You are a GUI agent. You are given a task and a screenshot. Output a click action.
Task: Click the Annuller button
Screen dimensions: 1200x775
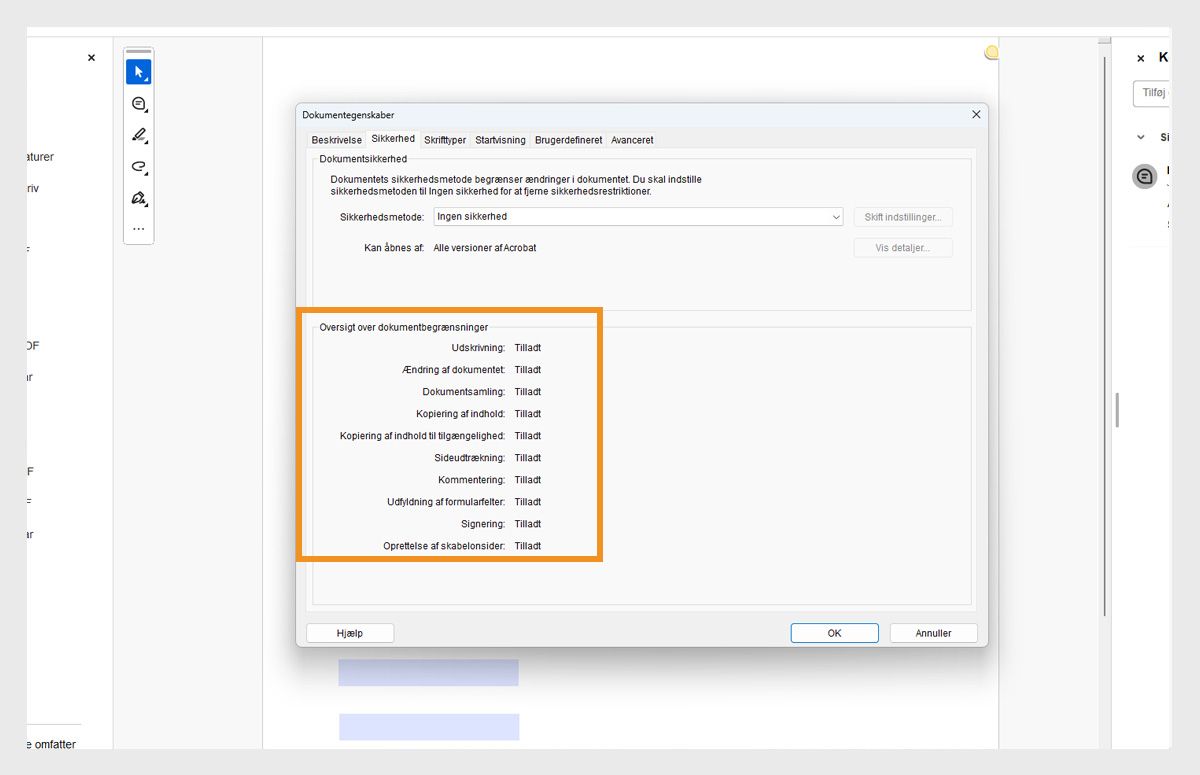[933, 633]
